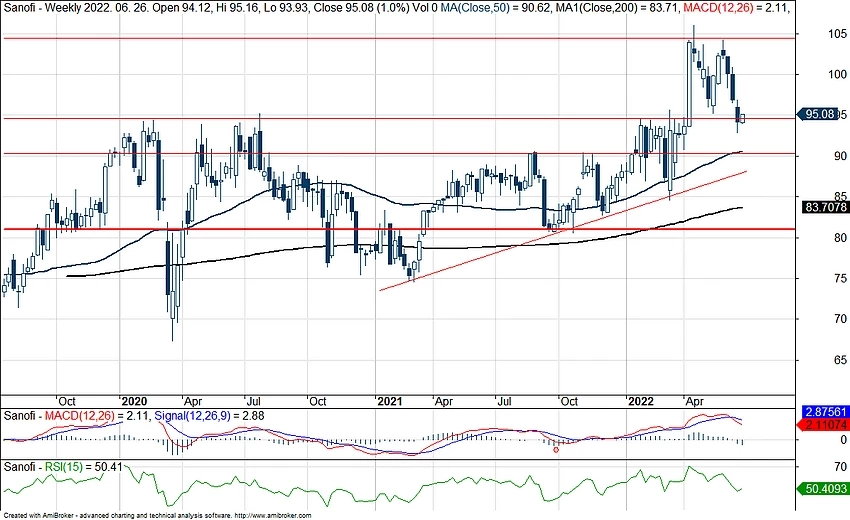This screenshot has height=520, width=850.
Task: Click the 80 price axis label
Action: (840, 237)
